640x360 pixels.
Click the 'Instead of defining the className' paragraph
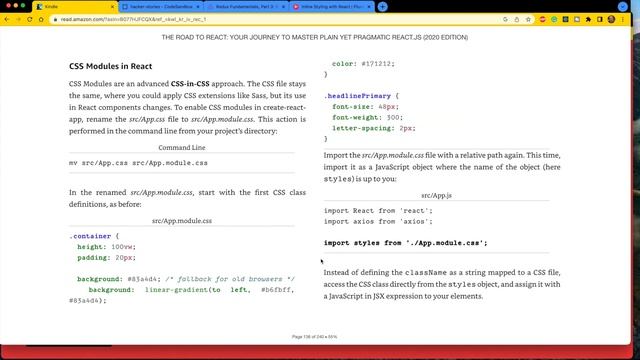point(442,284)
